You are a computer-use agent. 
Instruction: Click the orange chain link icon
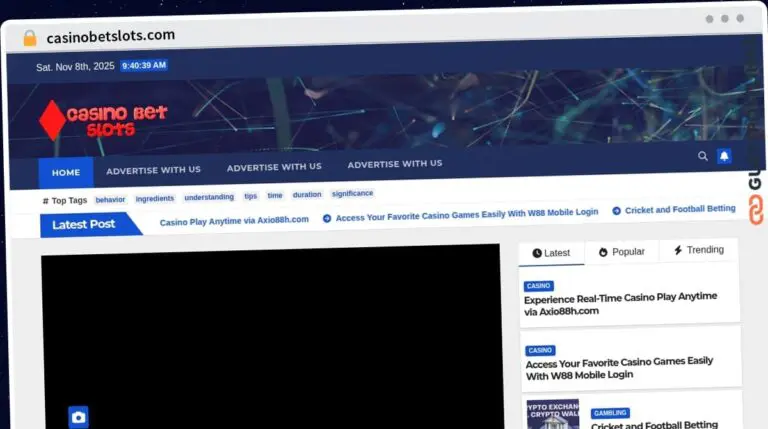(x=756, y=210)
